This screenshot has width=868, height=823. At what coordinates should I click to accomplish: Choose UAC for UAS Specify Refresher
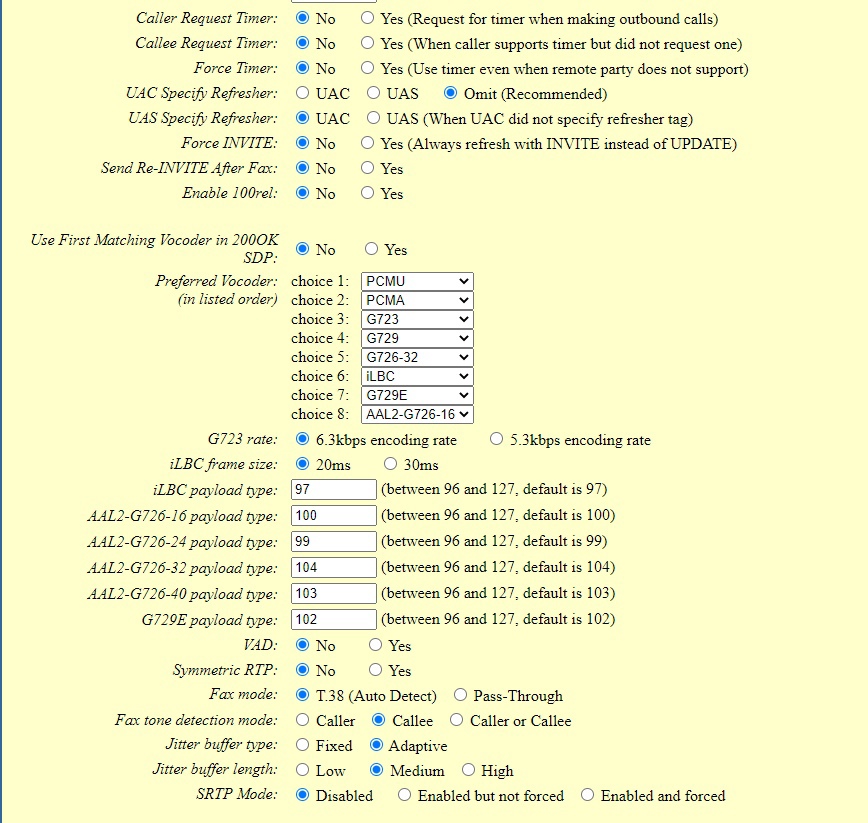302,117
